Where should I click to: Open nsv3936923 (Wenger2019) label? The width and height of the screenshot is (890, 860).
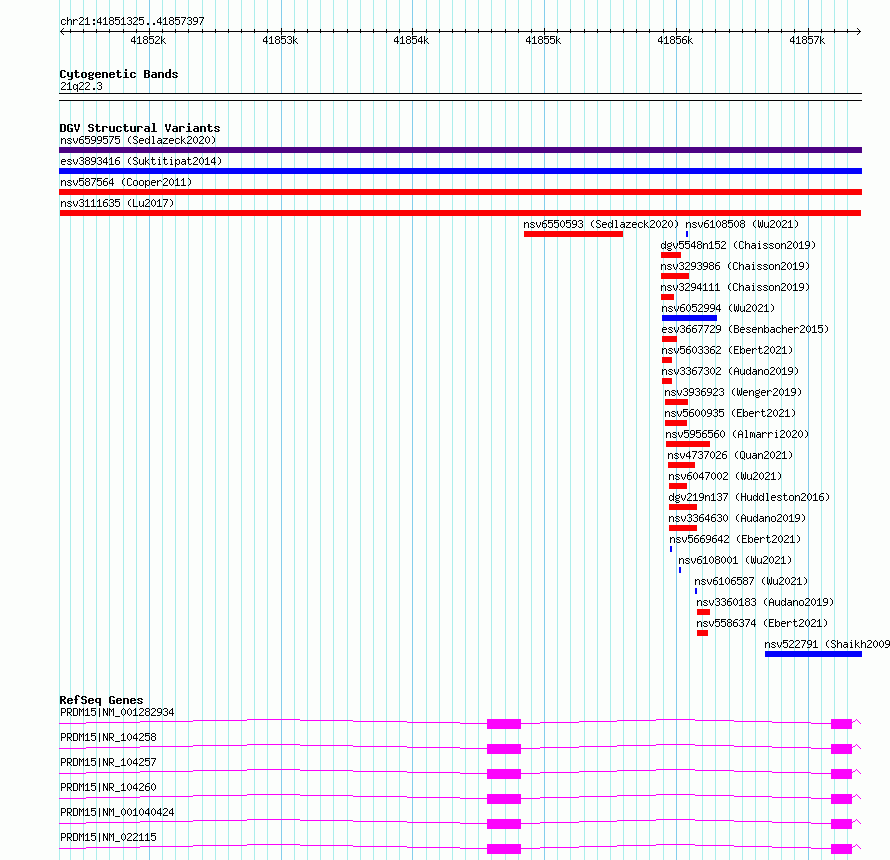tap(733, 392)
